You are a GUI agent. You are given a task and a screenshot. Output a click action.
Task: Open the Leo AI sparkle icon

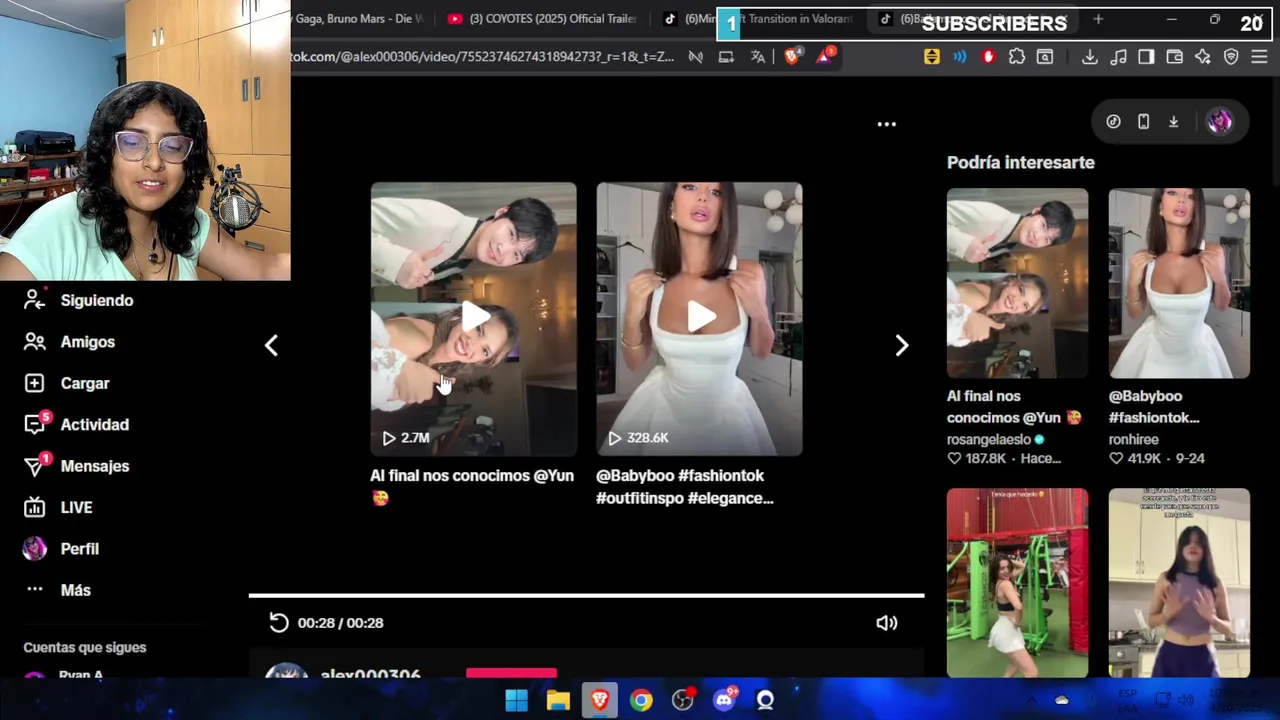pyautogui.click(x=1203, y=57)
